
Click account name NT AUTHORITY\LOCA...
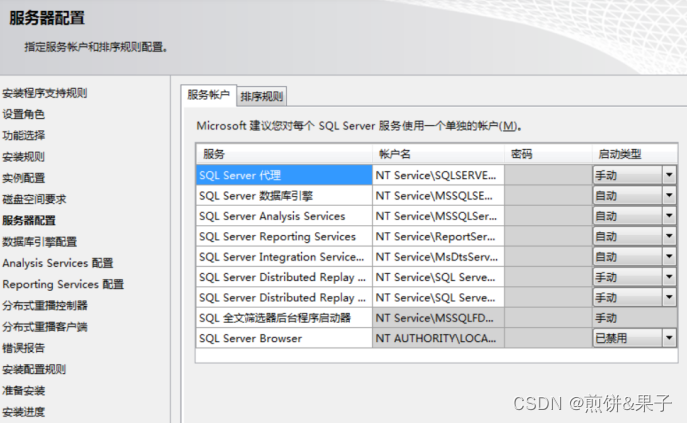(x=438, y=338)
